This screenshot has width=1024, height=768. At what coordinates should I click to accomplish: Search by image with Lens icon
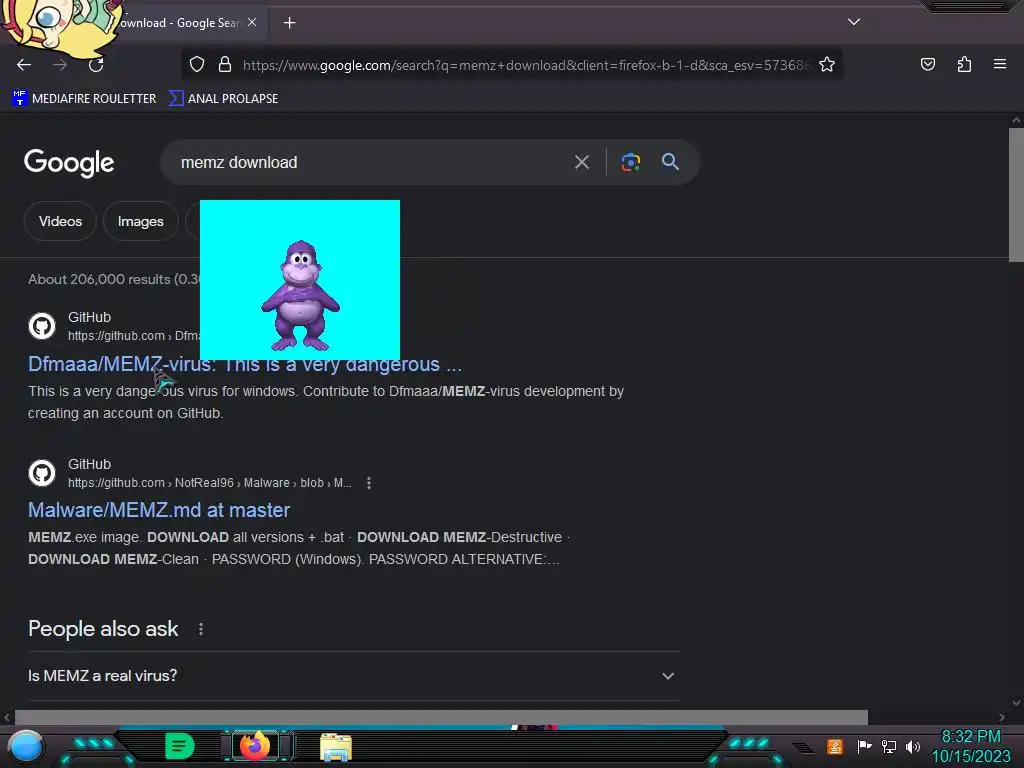(630, 162)
